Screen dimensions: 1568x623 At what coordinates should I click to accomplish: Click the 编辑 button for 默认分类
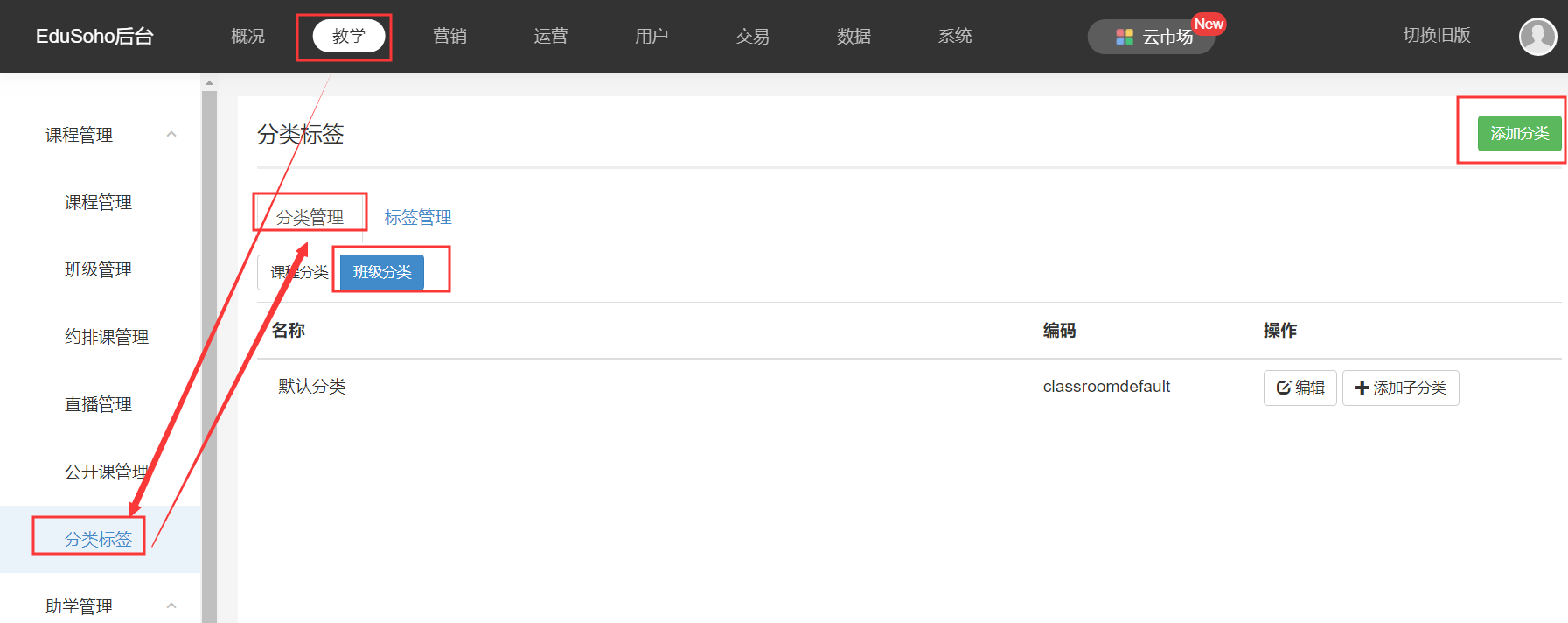coord(1300,388)
